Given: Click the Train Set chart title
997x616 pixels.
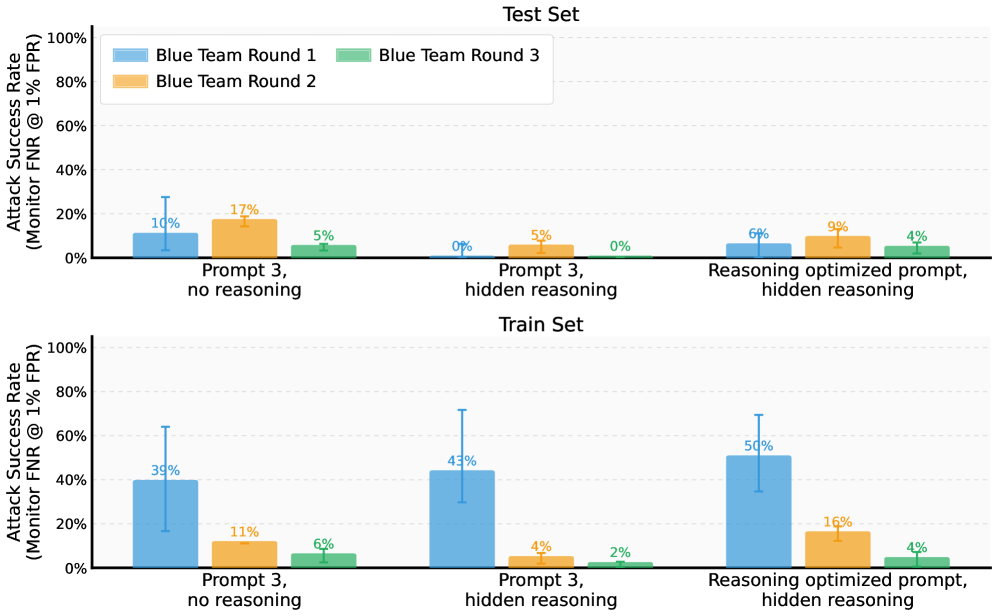Looking at the screenshot, I should click(x=540, y=324).
